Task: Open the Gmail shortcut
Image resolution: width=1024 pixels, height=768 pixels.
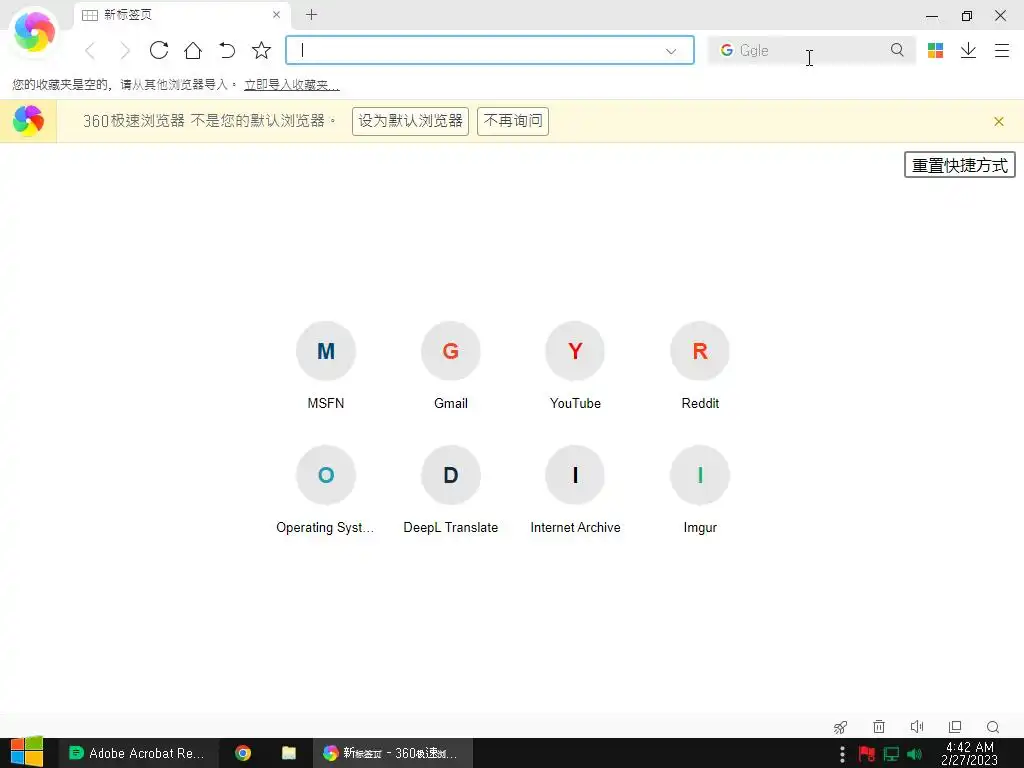Action: tap(451, 366)
